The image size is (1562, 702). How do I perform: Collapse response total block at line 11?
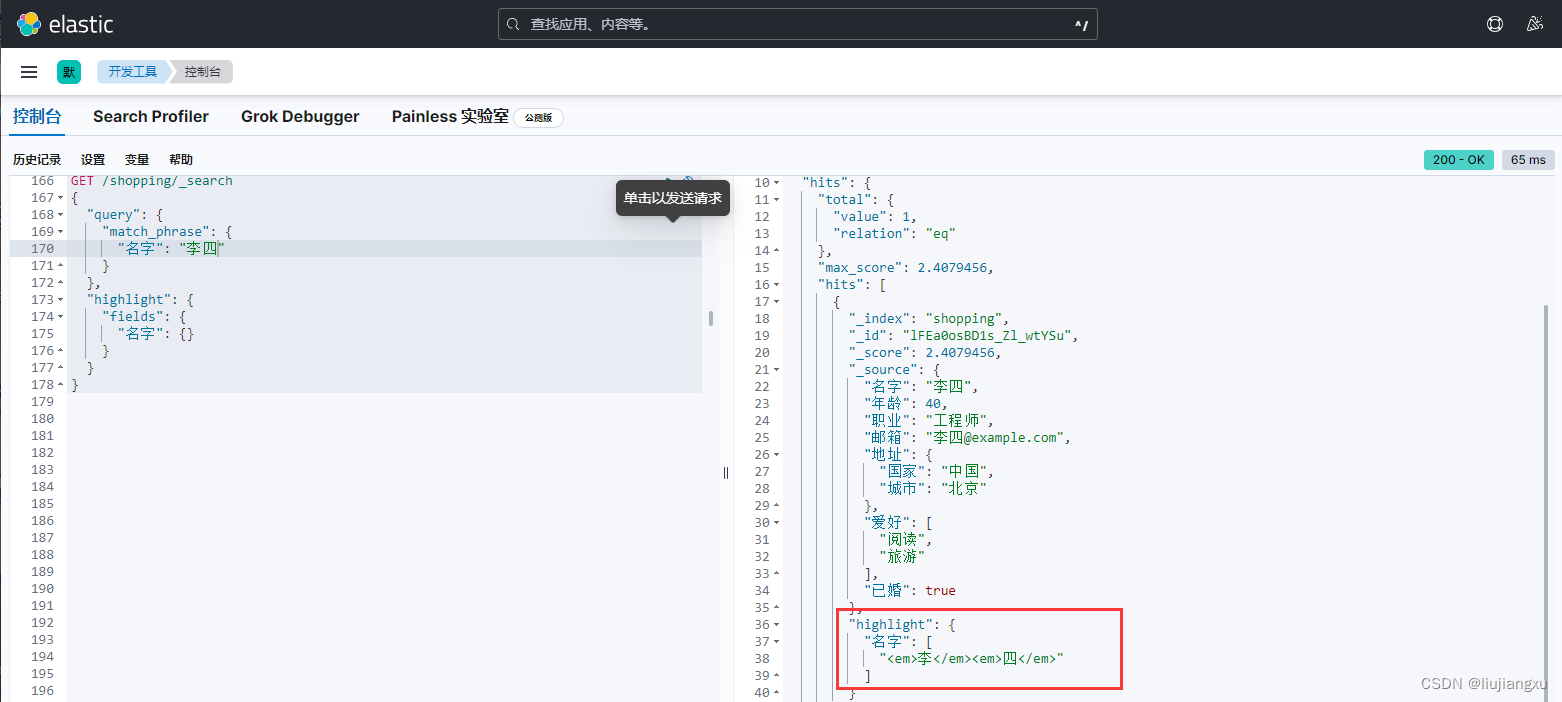click(x=777, y=200)
